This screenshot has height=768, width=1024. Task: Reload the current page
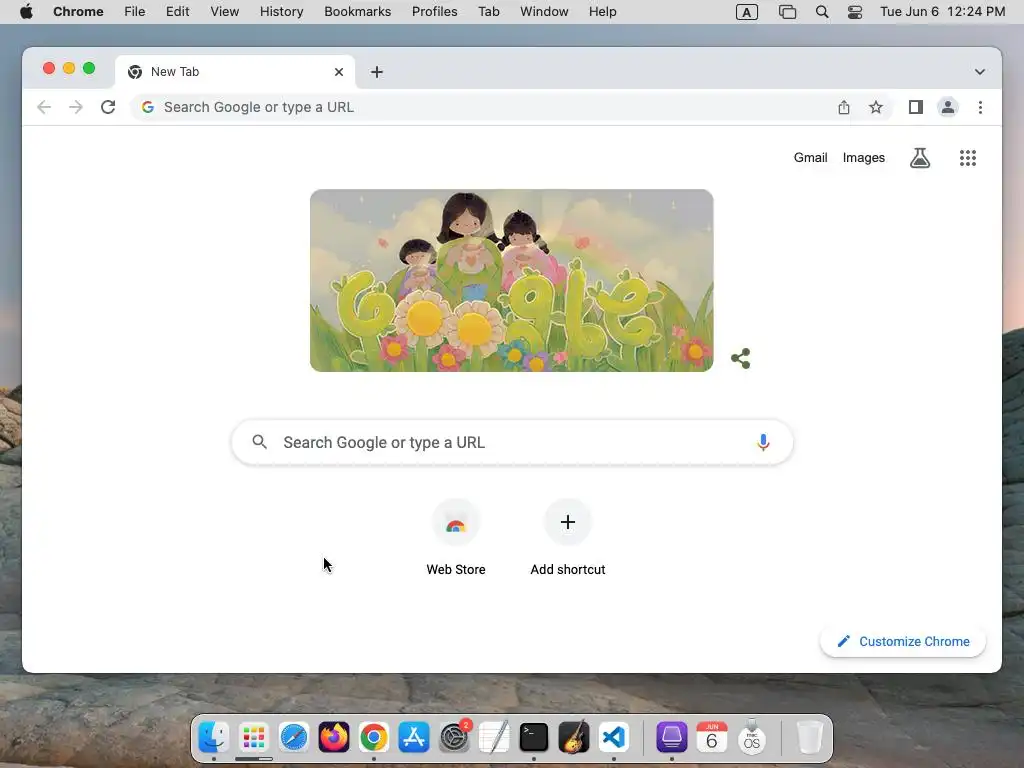[108, 107]
